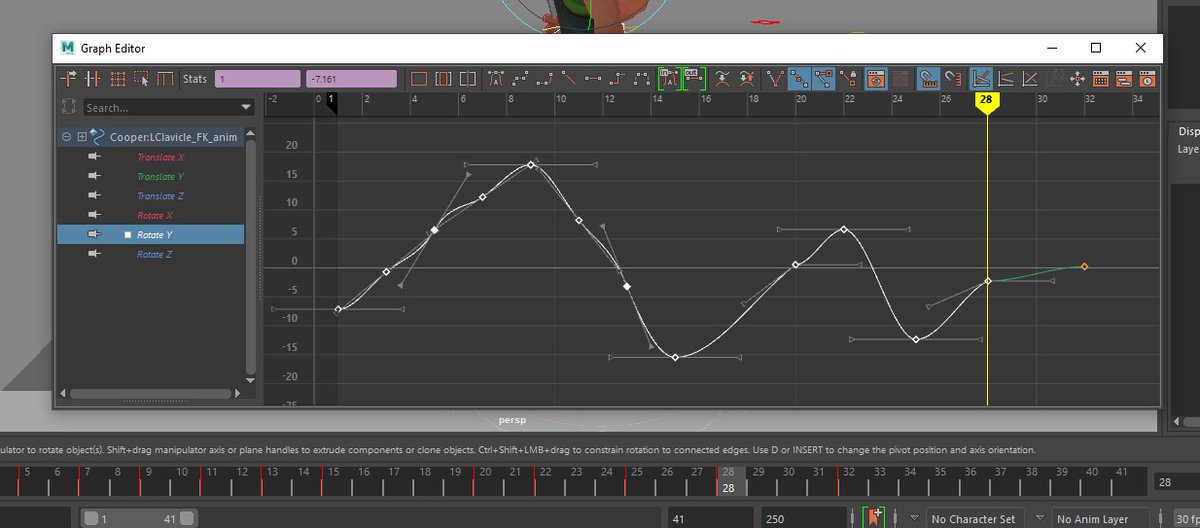Click the Buffer Curve Snapshot icon

722,78
